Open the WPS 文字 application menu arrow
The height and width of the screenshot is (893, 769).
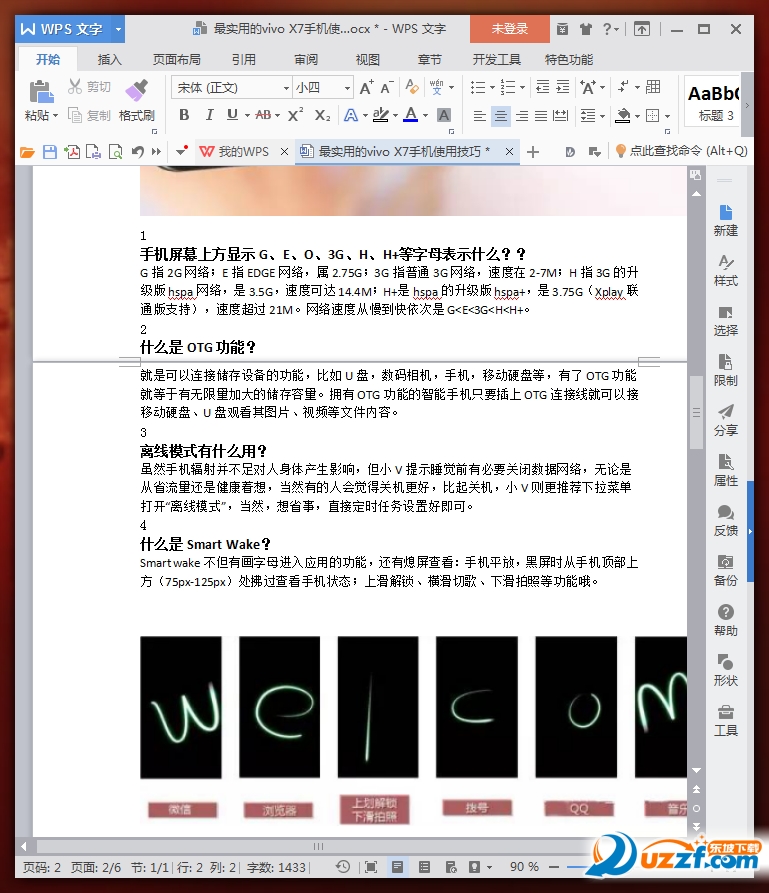[x=118, y=29]
